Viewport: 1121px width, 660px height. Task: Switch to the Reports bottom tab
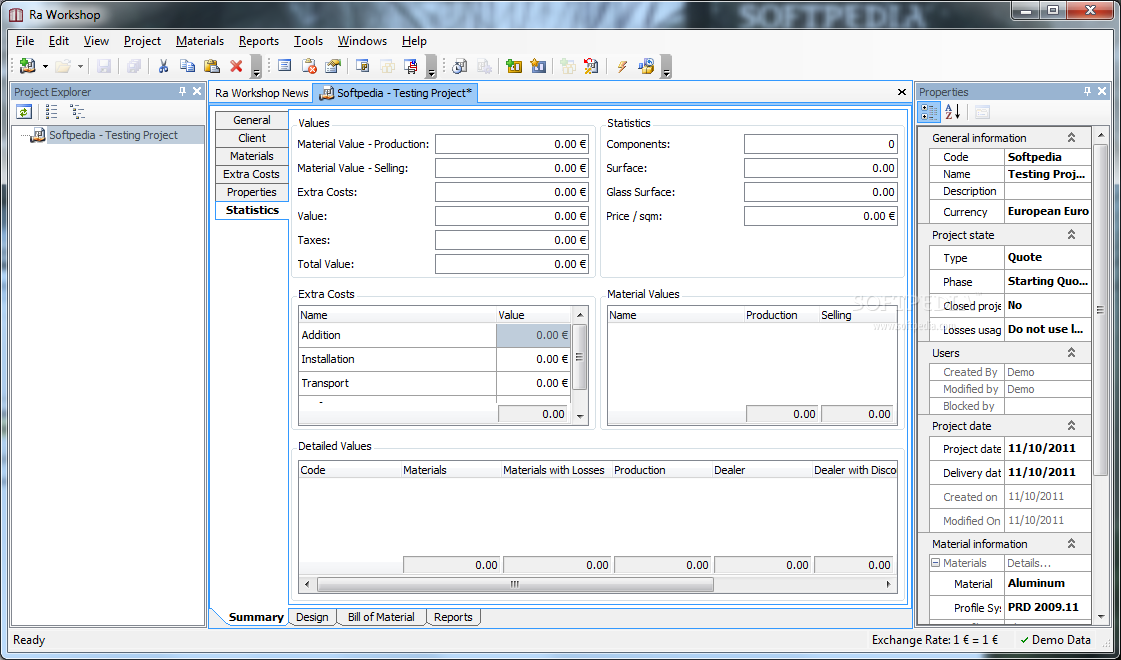coord(453,617)
